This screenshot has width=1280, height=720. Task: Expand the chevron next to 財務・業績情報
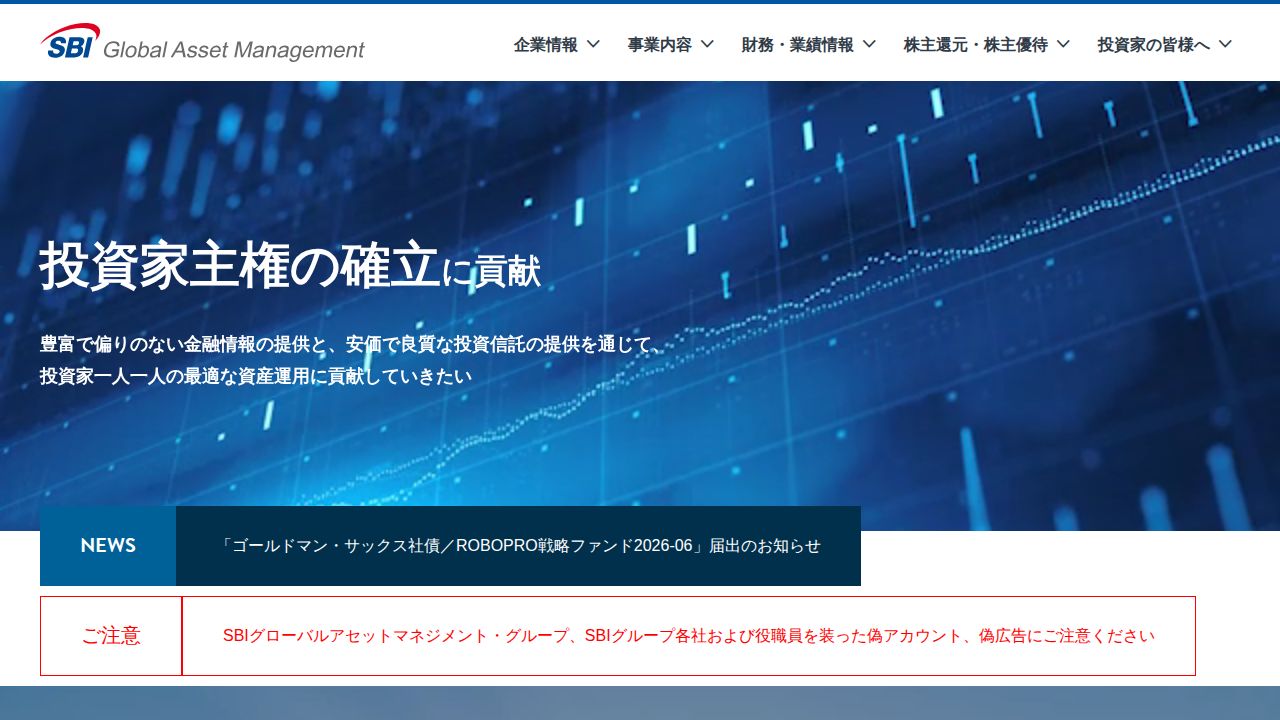(x=869, y=44)
